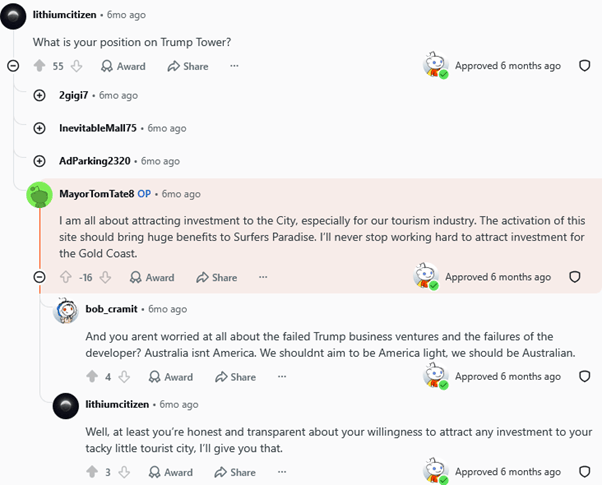The width and height of the screenshot is (602, 485).
Task: View bob_cramit's avatar profile
Action: pos(66,310)
